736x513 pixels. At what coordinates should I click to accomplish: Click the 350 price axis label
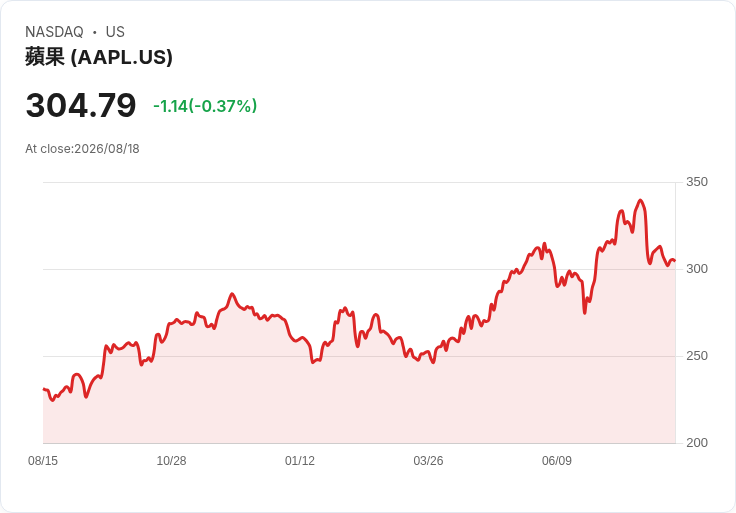click(697, 182)
